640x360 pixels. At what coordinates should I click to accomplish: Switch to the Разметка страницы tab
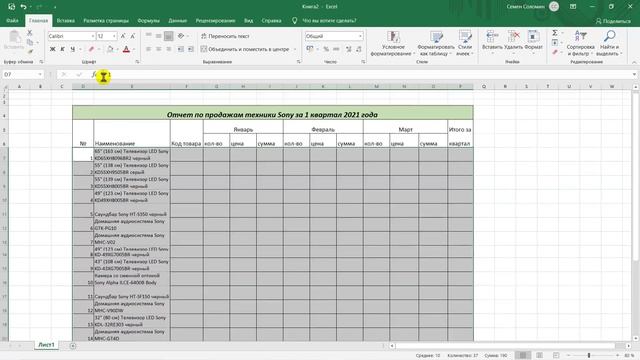[x=106, y=20]
